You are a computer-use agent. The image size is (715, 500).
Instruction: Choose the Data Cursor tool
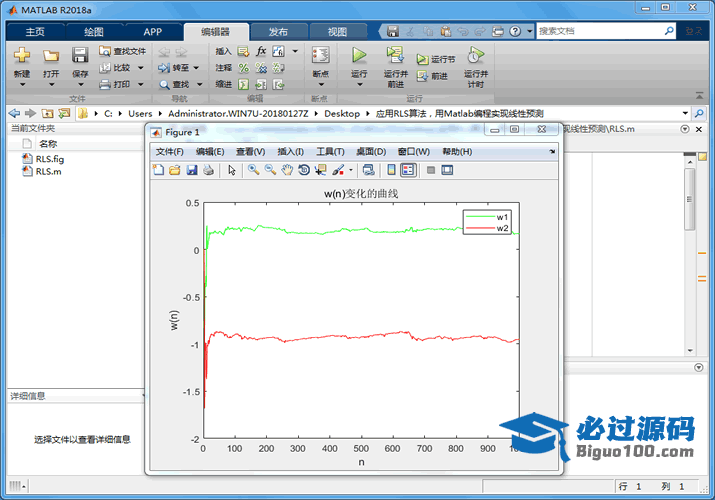321,170
